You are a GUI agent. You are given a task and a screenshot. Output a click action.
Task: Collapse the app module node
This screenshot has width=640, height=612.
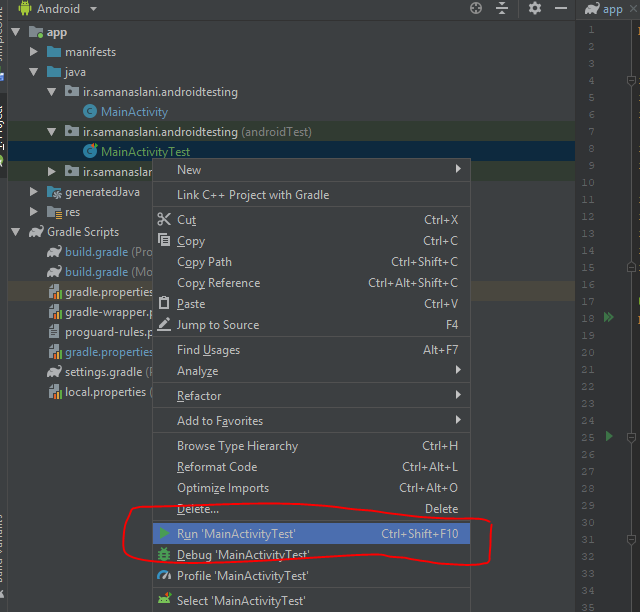click(16, 32)
